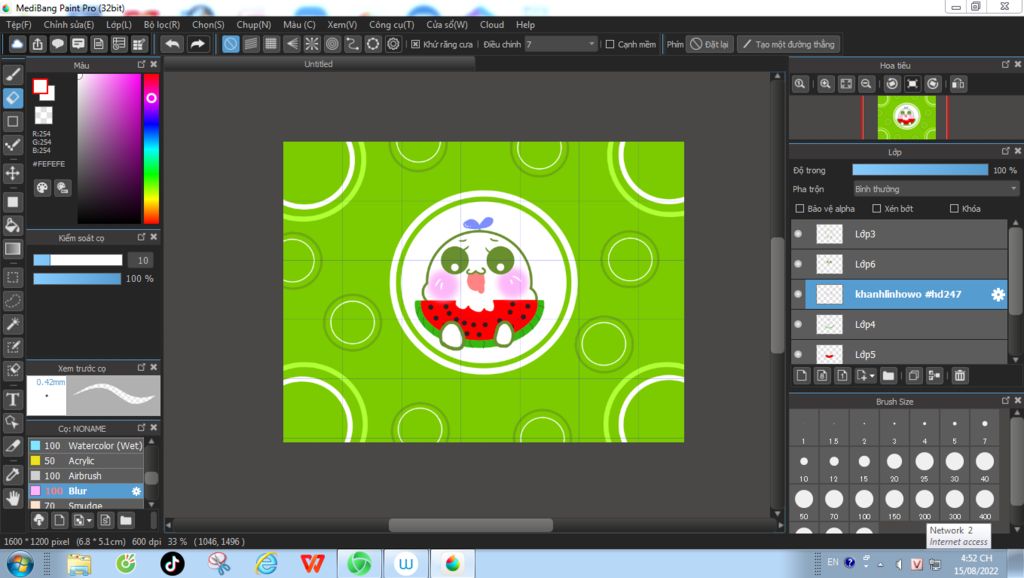Click the Redo arrow
1024x578 pixels.
click(x=197, y=44)
